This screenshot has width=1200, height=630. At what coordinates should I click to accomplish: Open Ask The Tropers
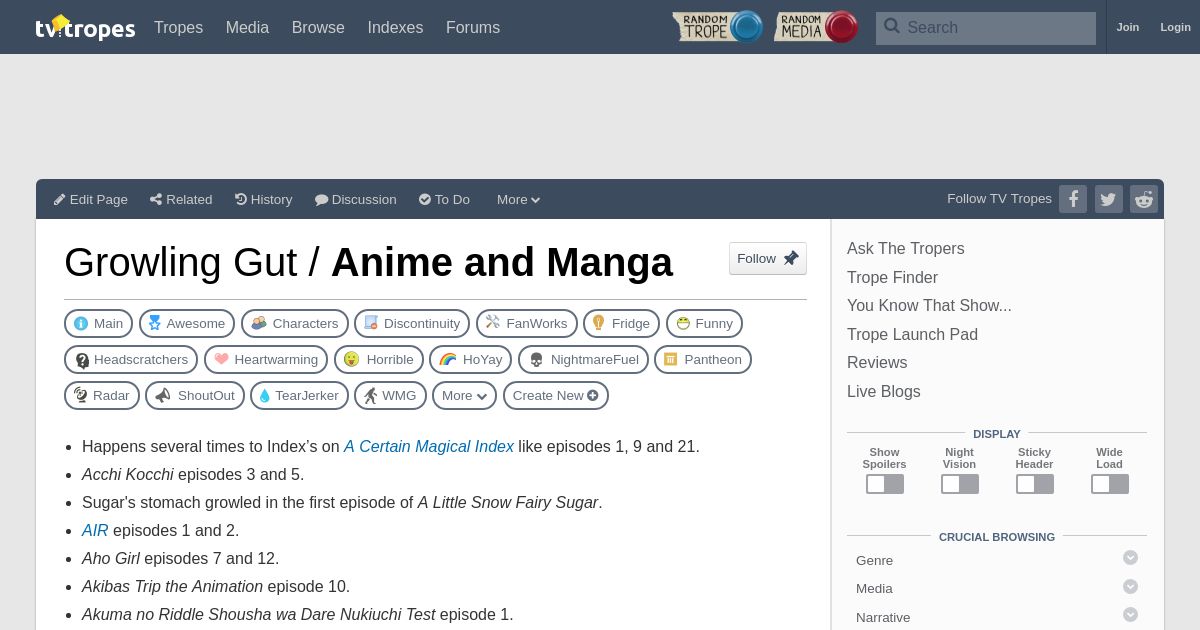(906, 248)
